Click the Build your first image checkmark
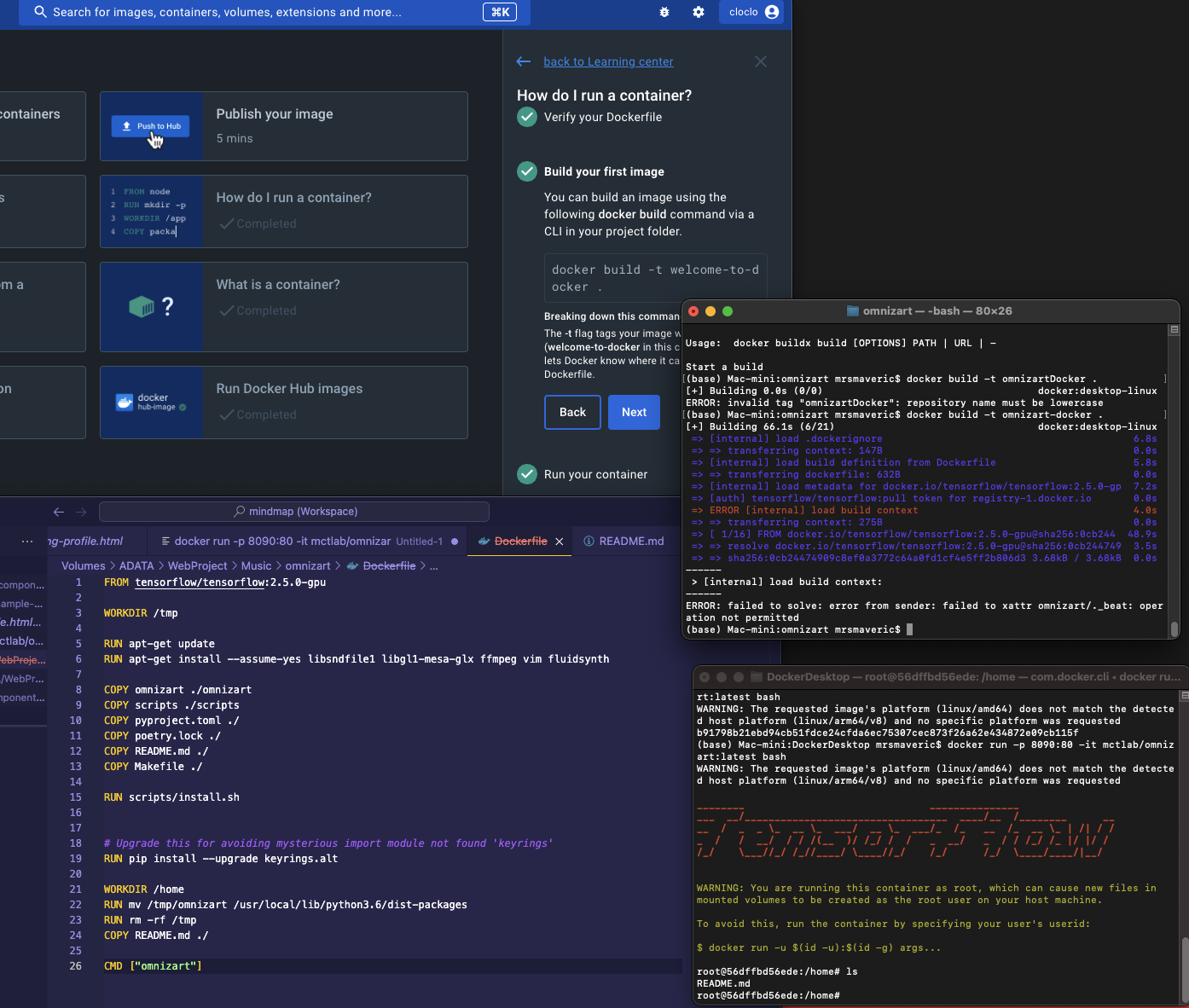Image resolution: width=1189 pixels, height=1008 pixels. tap(527, 171)
